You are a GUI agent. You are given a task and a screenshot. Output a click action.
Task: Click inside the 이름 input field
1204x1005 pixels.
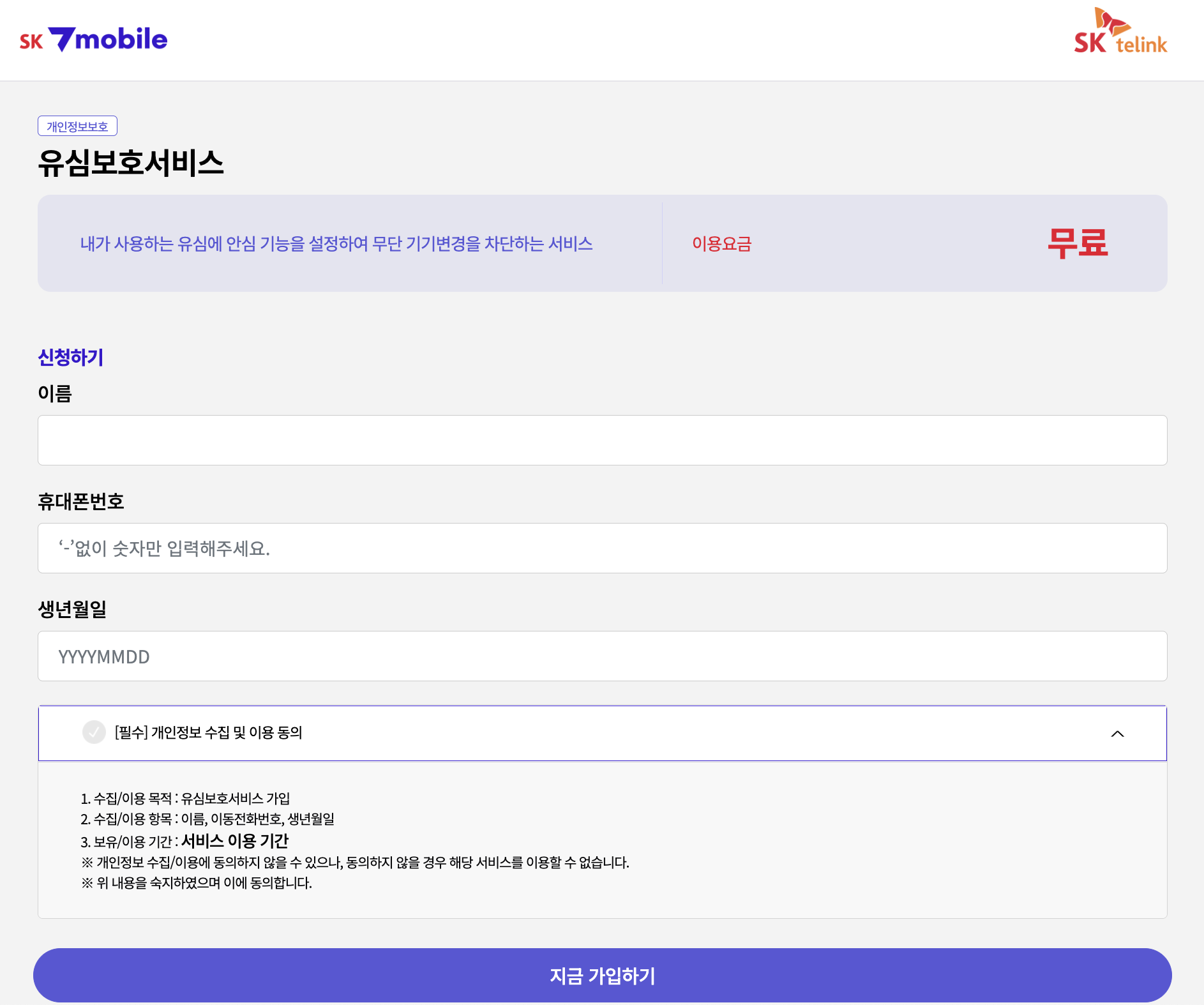(x=602, y=440)
